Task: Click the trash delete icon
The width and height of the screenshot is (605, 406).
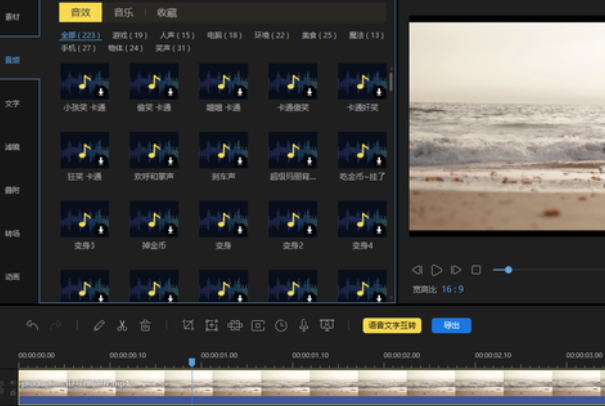Action: [x=146, y=325]
